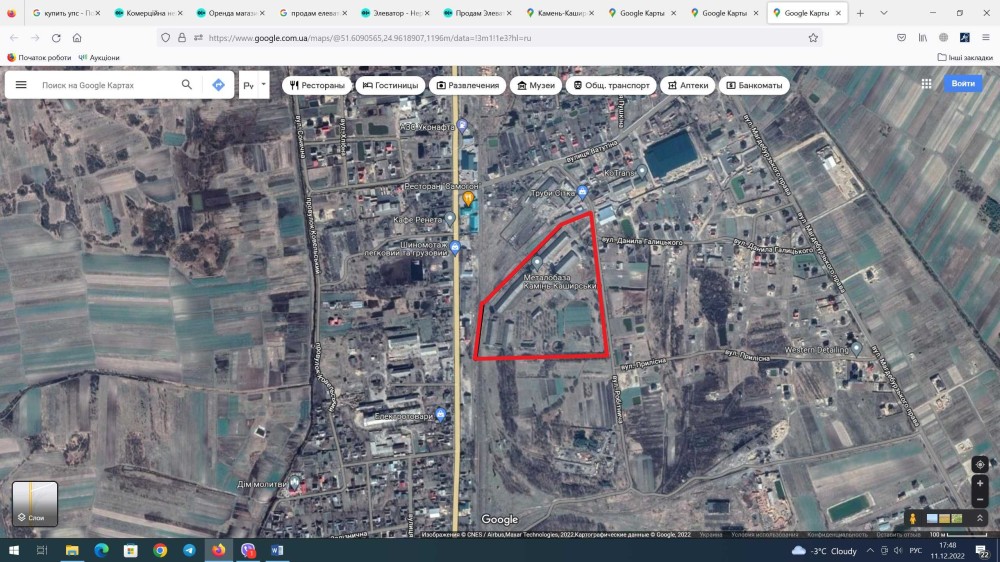Open the Початок роботи bookmark
Screen dimensions: 1000x562
39,57
